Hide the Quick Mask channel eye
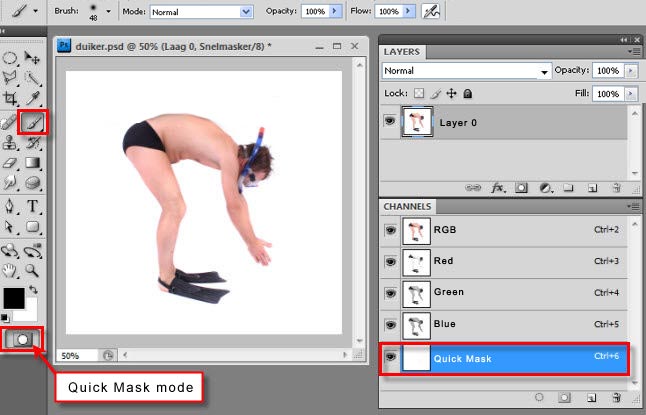The height and width of the screenshot is (415, 646). coord(390,357)
